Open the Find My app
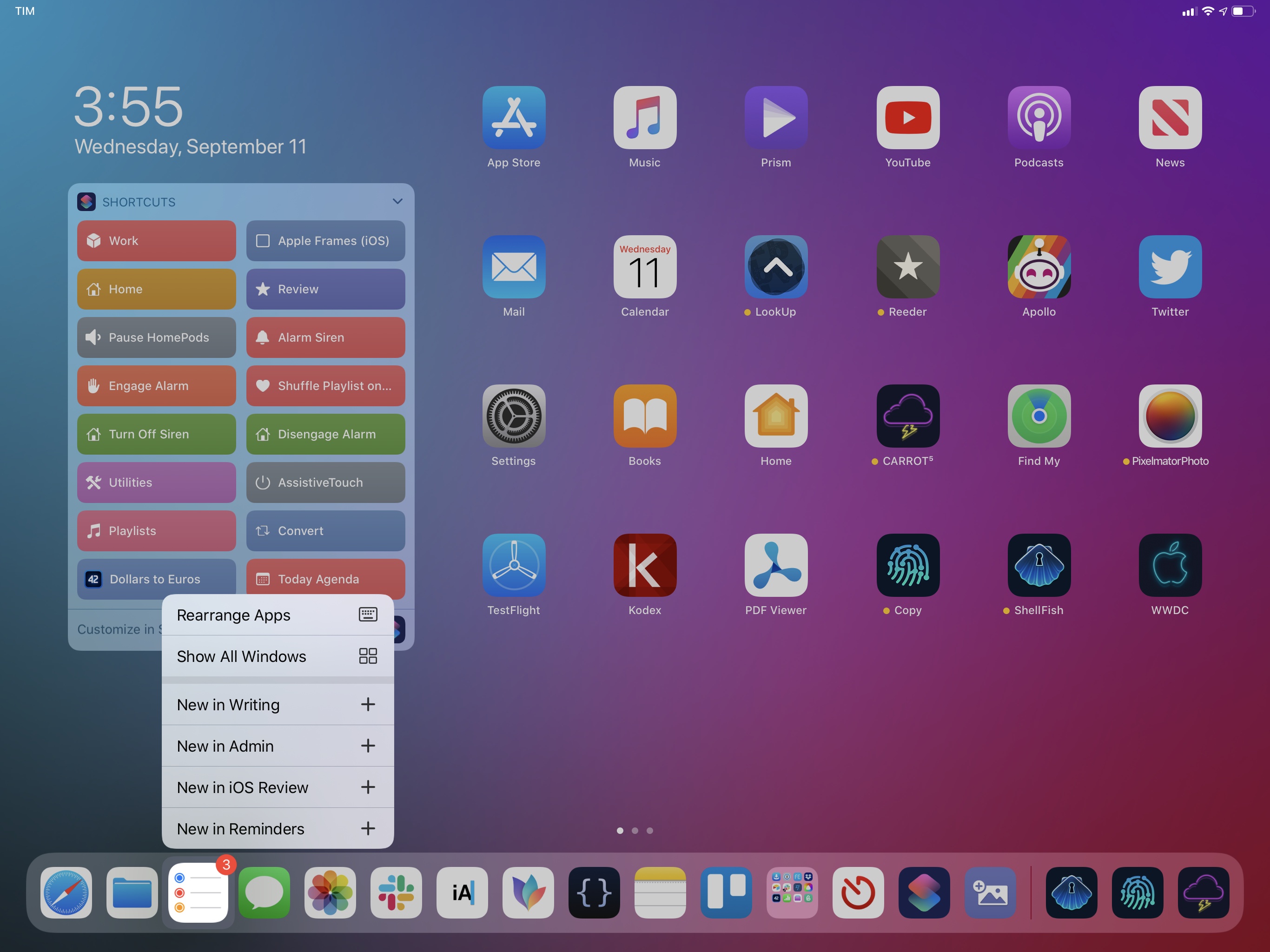Screen dimensions: 1270x952 coord(1039,416)
